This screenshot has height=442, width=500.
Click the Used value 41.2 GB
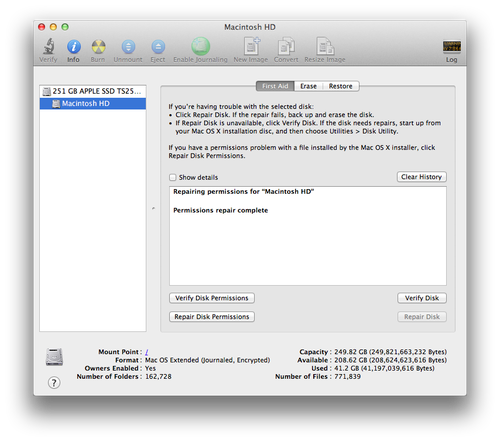pos(384,368)
